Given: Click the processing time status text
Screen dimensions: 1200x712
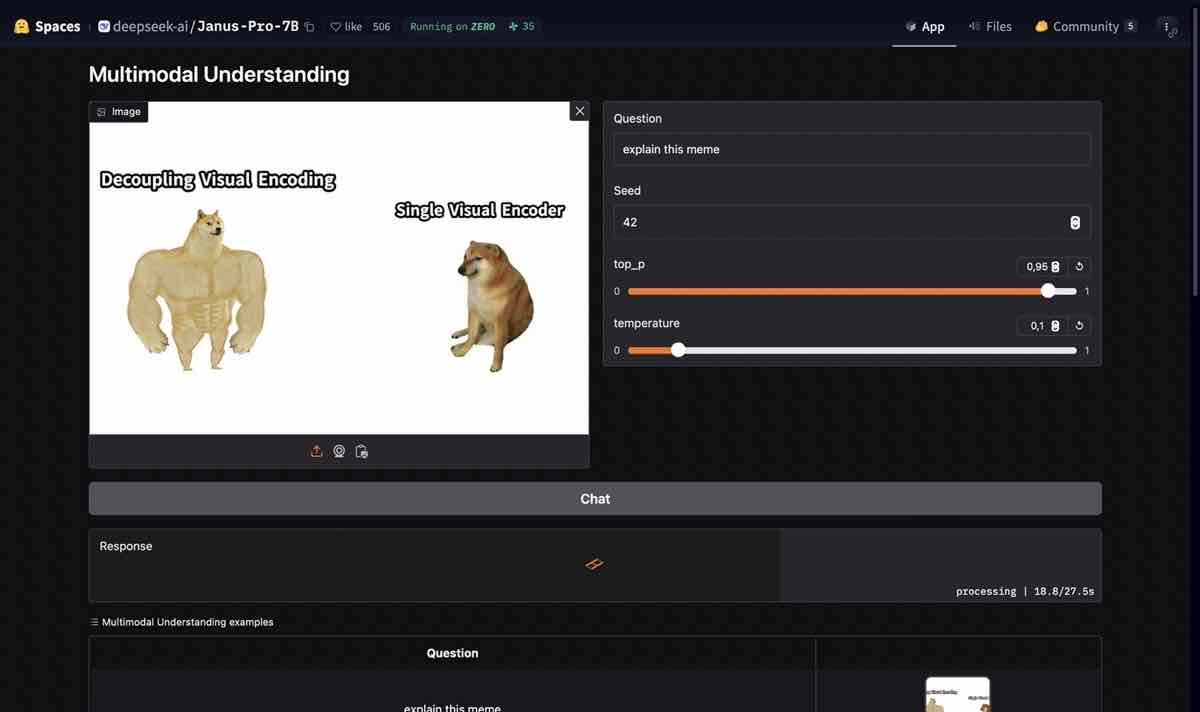Looking at the screenshot, I should click(1025, 591).
